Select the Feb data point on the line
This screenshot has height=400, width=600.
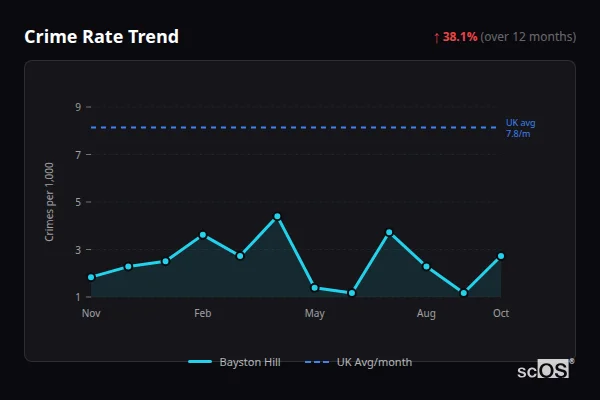click(203, 235)
